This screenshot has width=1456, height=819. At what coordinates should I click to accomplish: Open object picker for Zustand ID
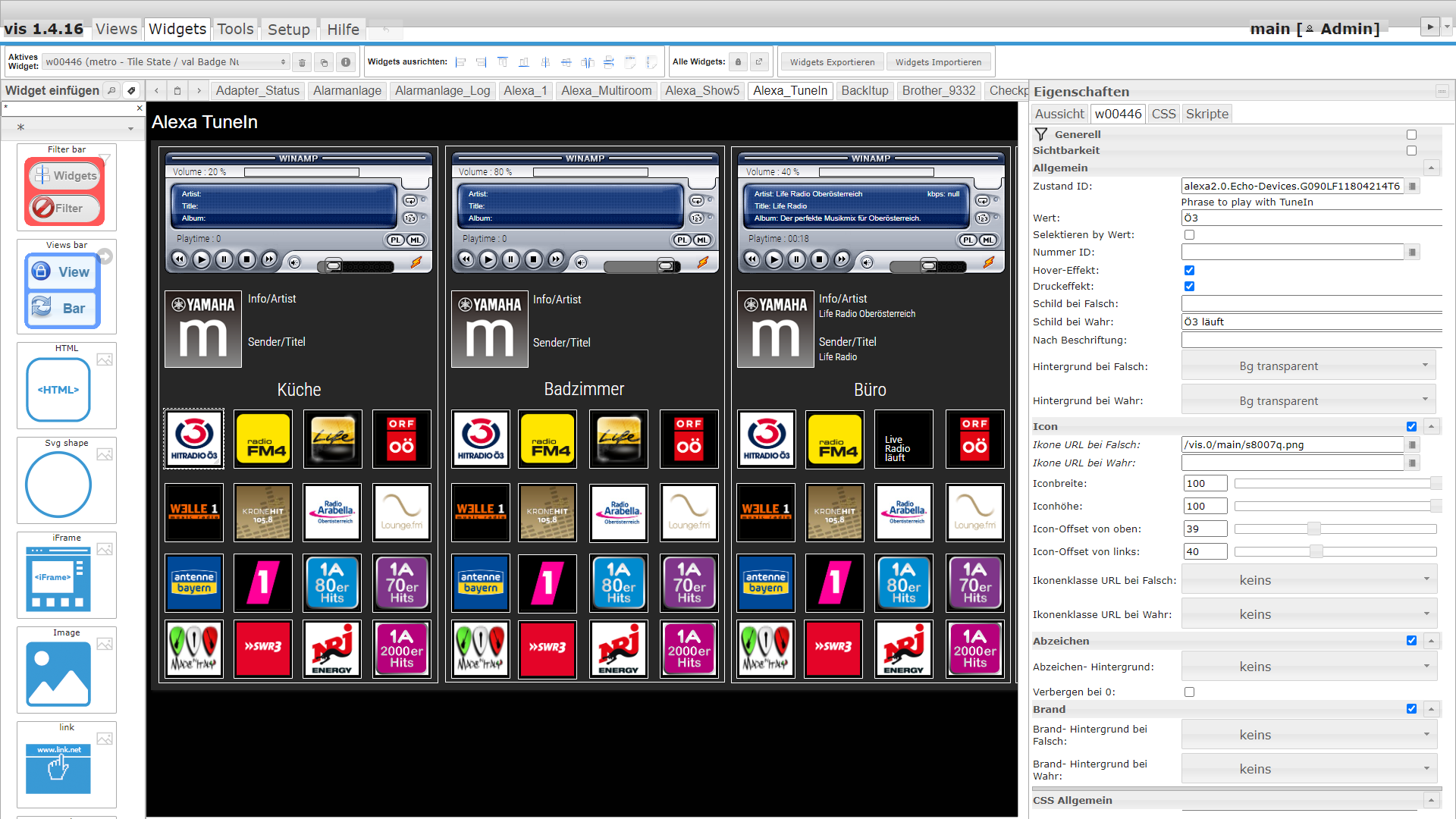tap(1412, 187)
